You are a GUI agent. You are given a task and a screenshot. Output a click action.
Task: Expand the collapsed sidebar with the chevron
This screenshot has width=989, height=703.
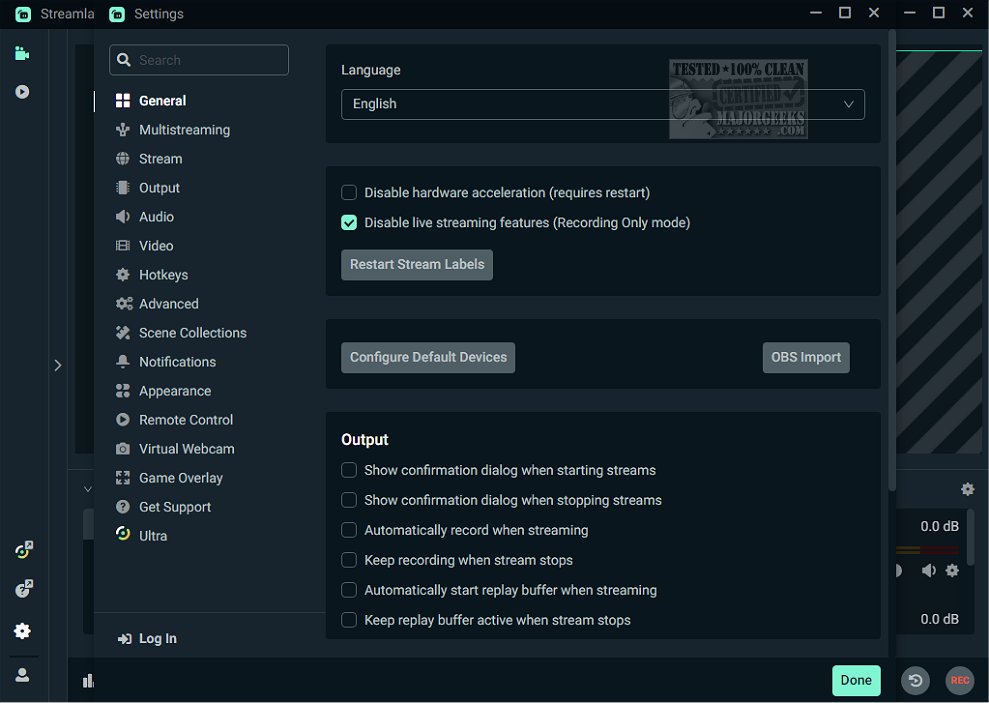(58, 365)
